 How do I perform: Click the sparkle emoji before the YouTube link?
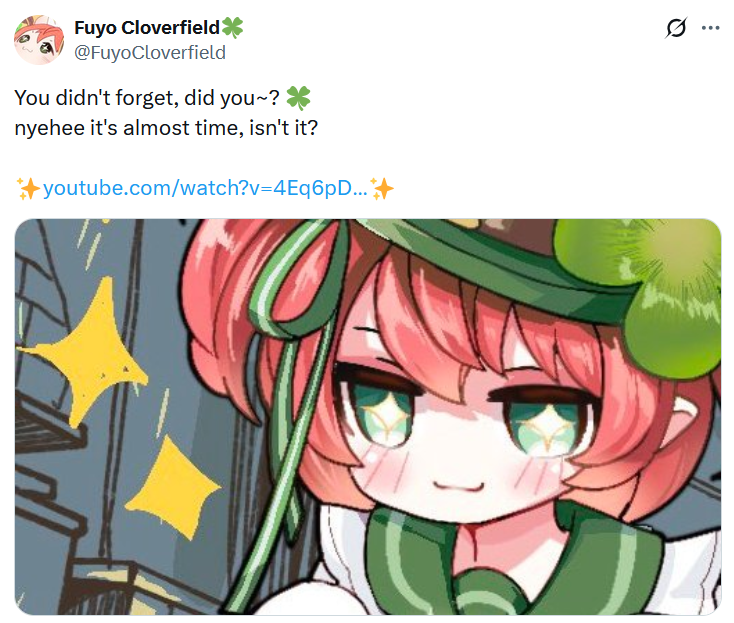coord(28,188)
